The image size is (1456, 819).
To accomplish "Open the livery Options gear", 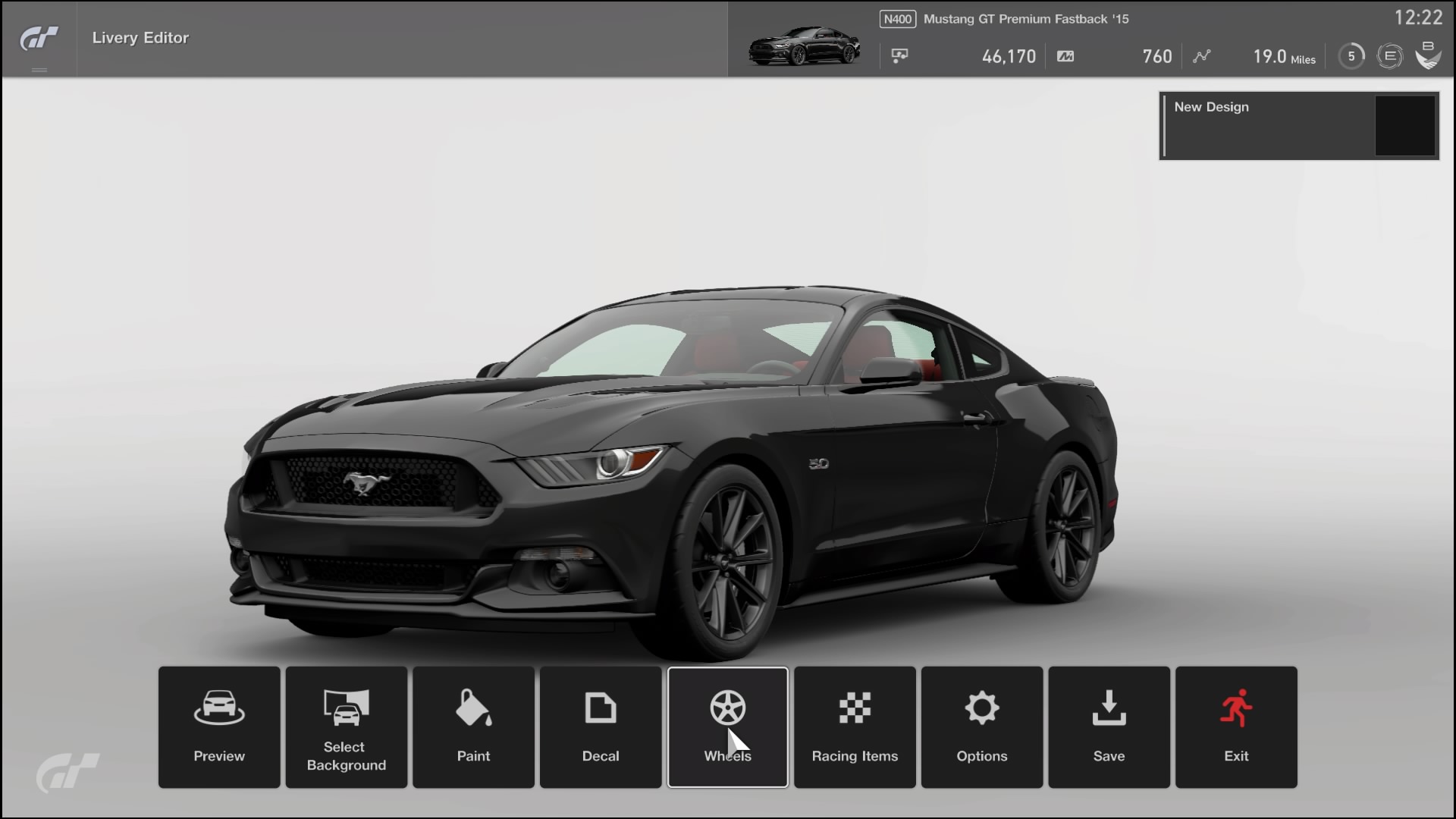I will pos(981,707).
